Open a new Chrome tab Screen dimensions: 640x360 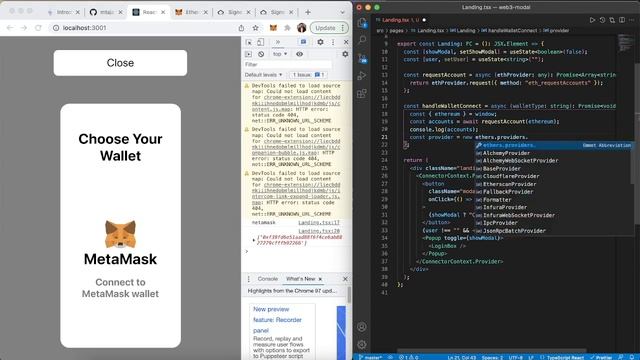point(308,12)
